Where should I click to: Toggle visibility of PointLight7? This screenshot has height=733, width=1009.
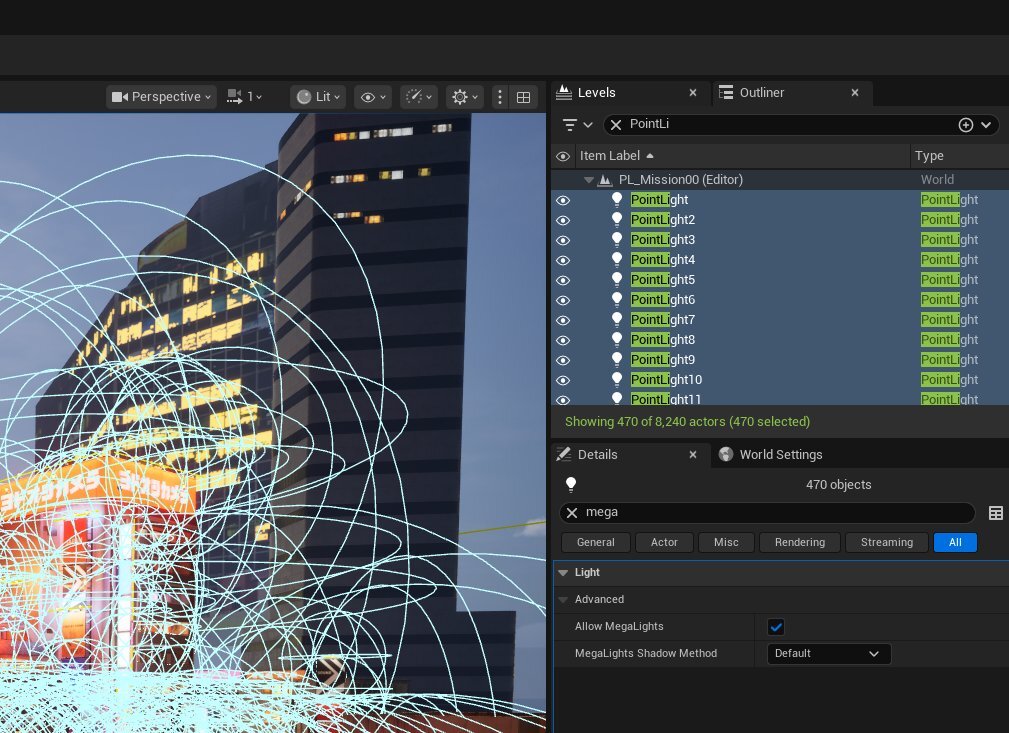562,320
